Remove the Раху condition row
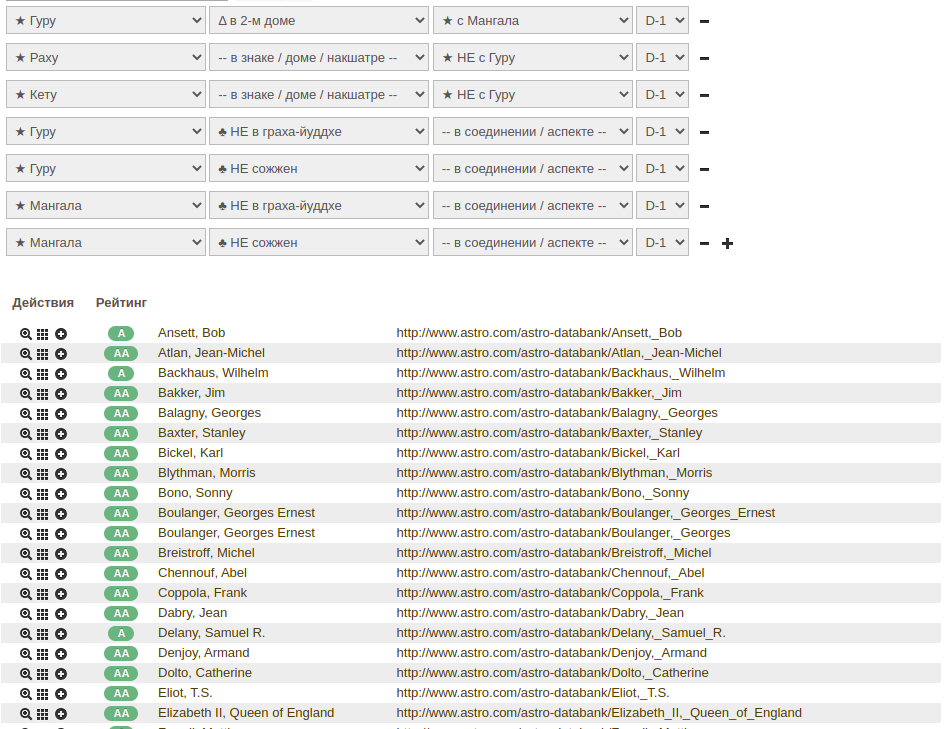The height and width of the screenshot is (729, 950). [704, 58]
